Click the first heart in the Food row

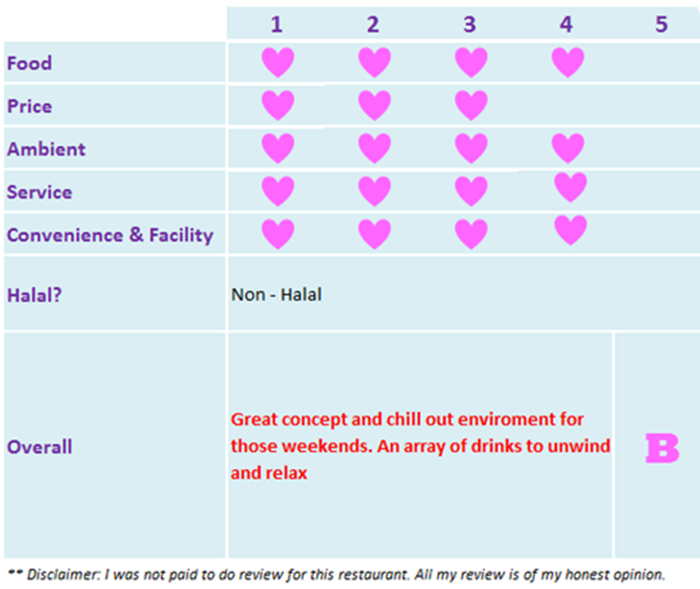[277, 63]
